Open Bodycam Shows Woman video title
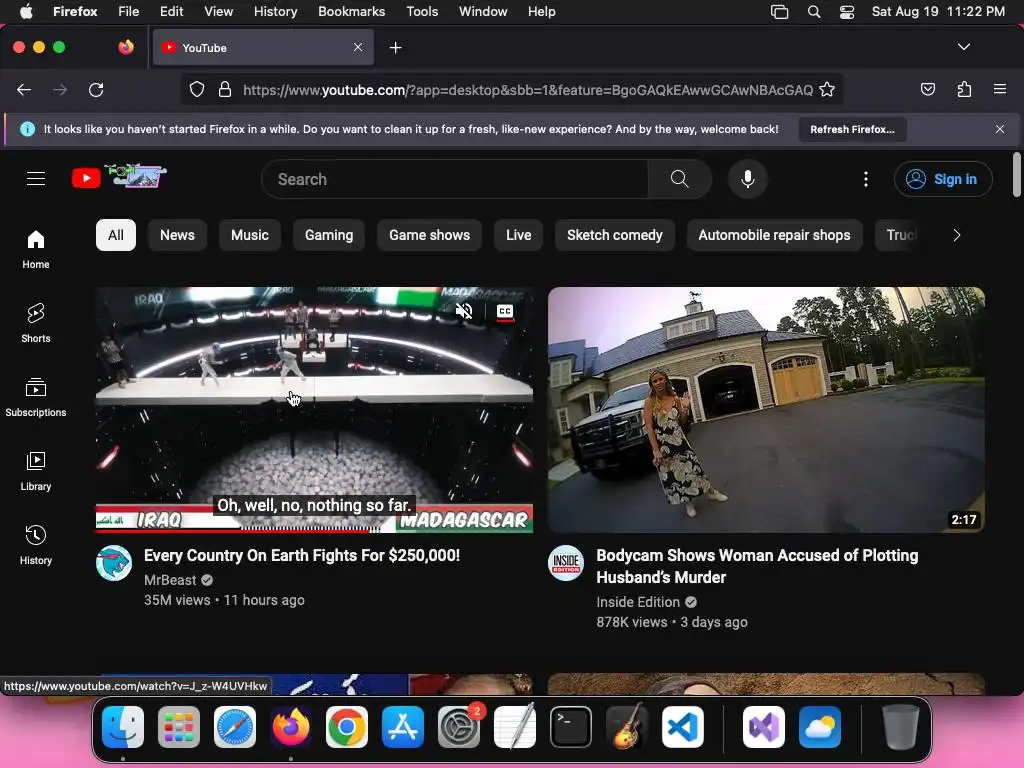 757,566
